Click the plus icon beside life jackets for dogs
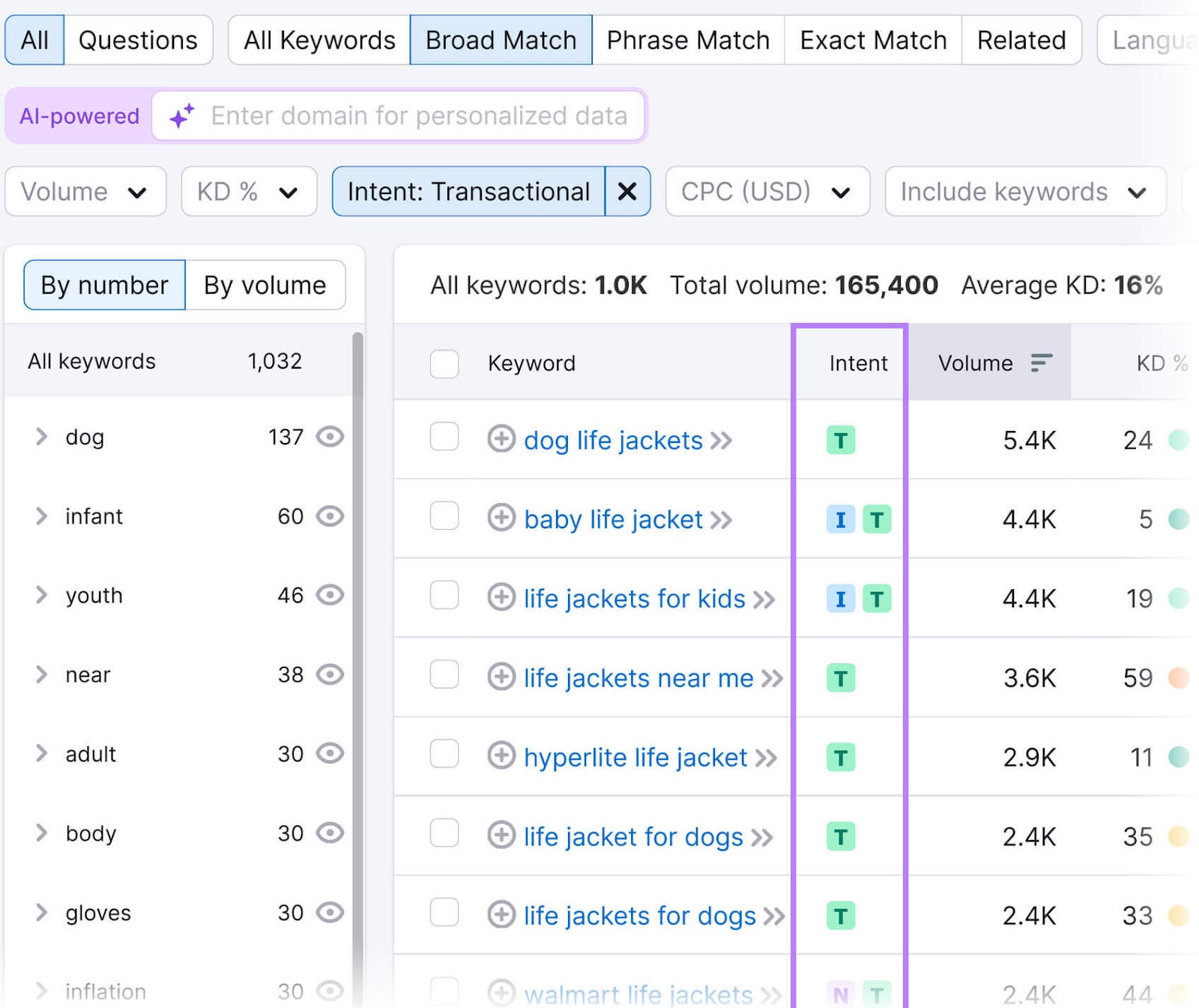Image resolution: width=1199 pixels, height=1008 pixels. click(501, 914)
